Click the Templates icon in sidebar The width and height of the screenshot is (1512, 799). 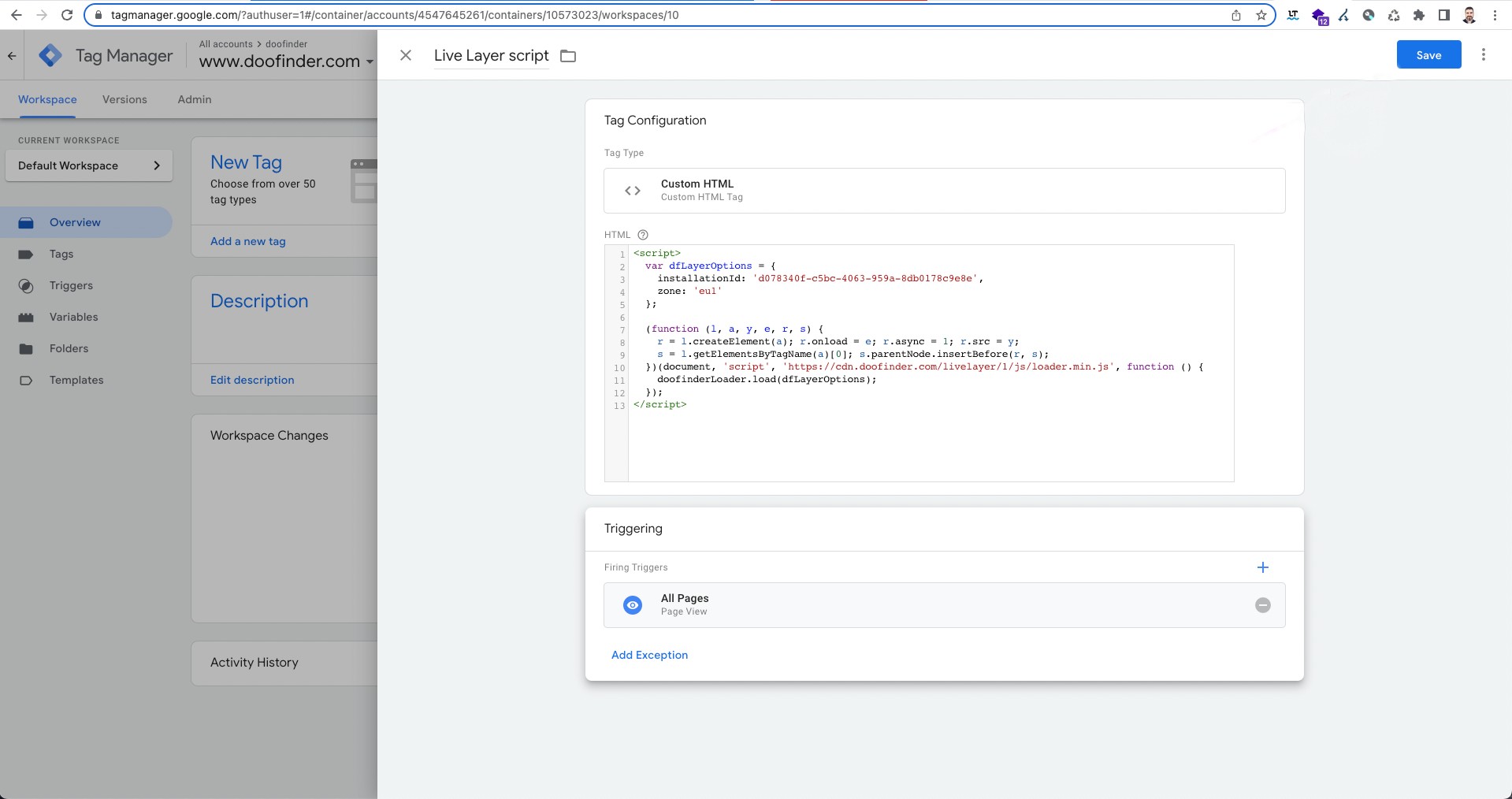pos(26,381)
